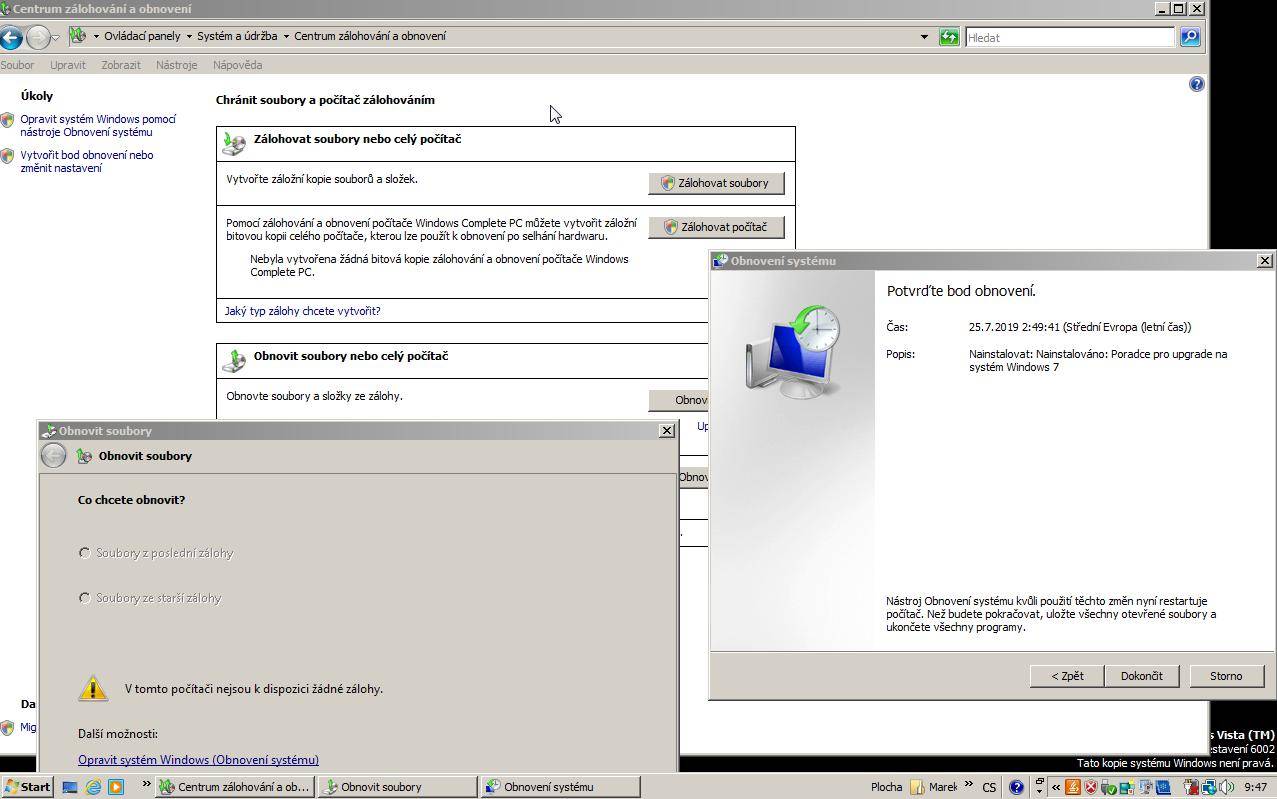1277x799 pixels.
Task: Click the Zálohovat počítač button
Action: [x=716, y=227]
